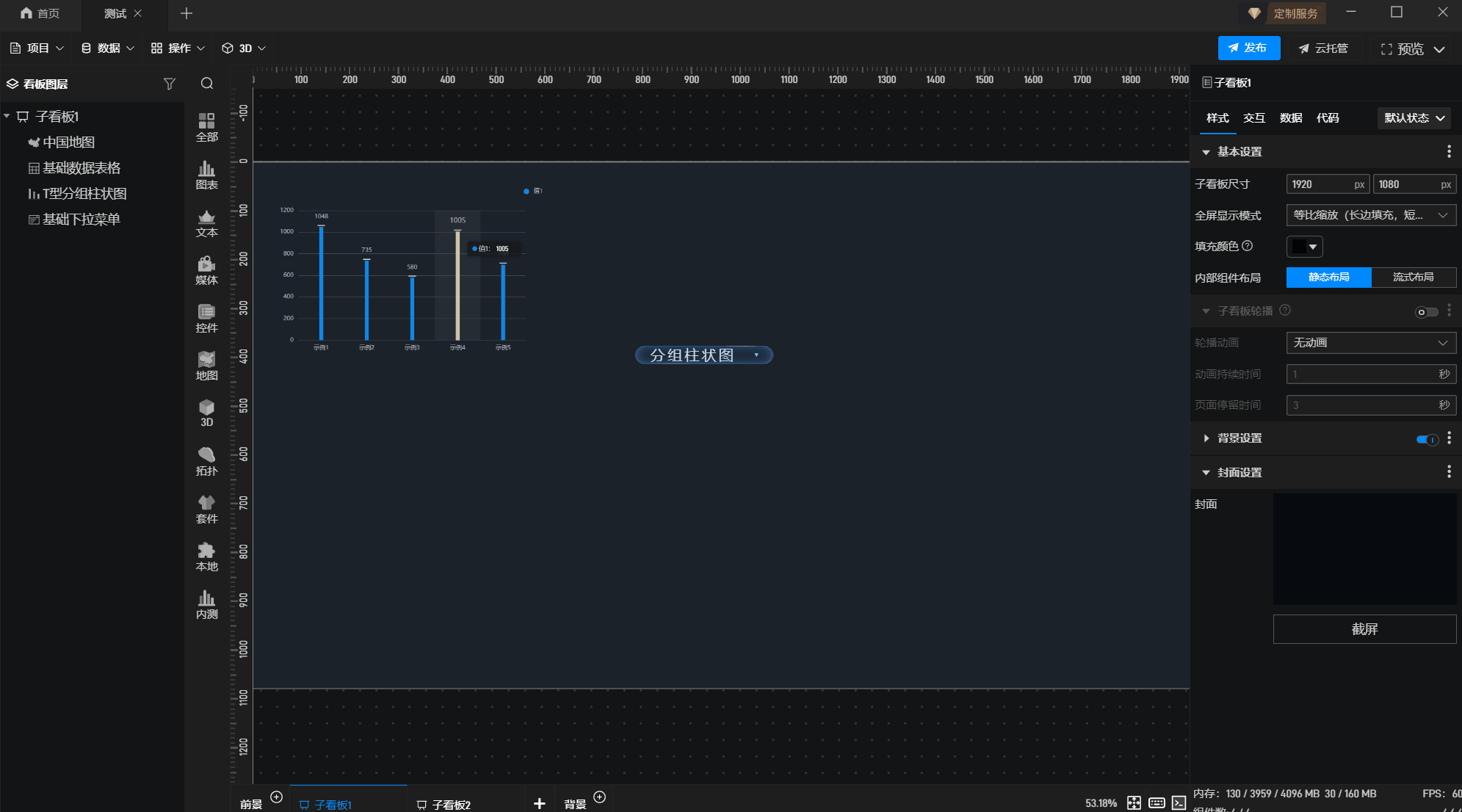Click the layer filter funnel icon
The width and height of the screenshot is (1462, 812).
tap(170, 84)
